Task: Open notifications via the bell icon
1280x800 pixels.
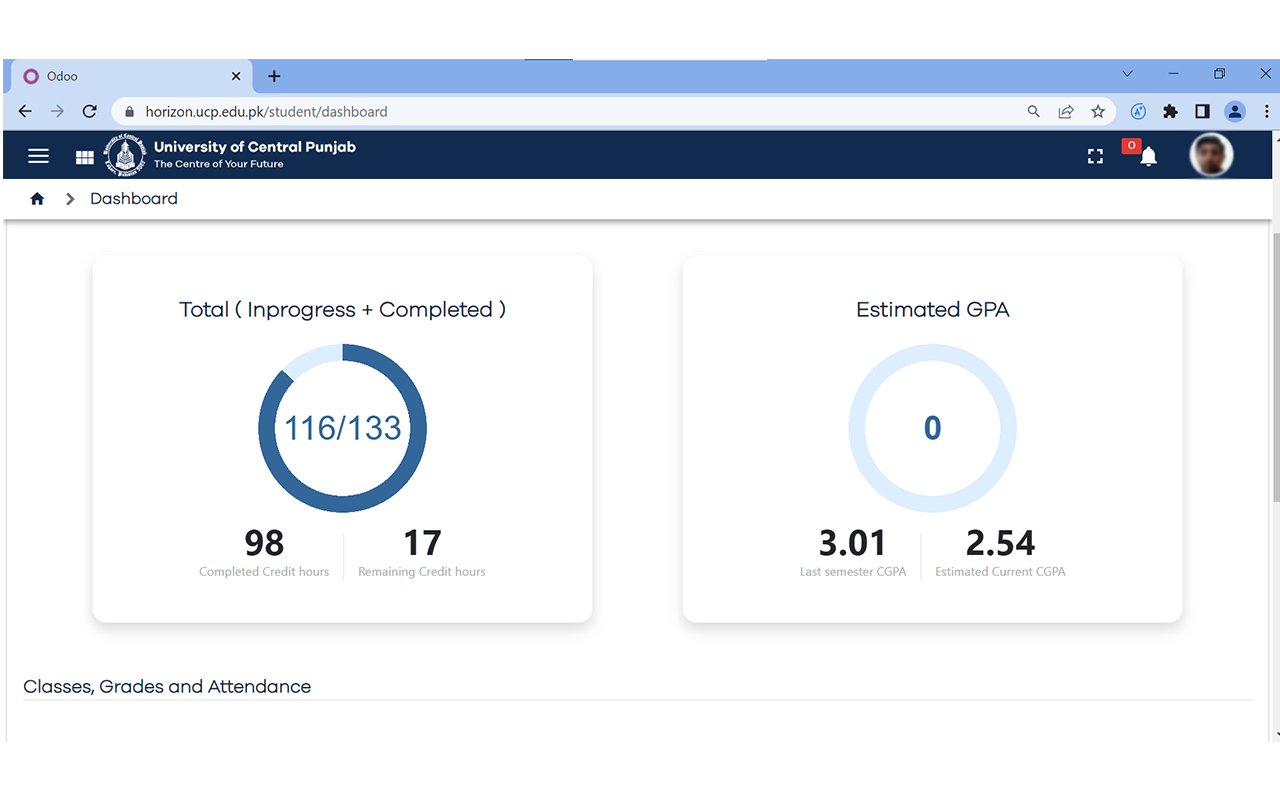Action: click(1147, 157)
